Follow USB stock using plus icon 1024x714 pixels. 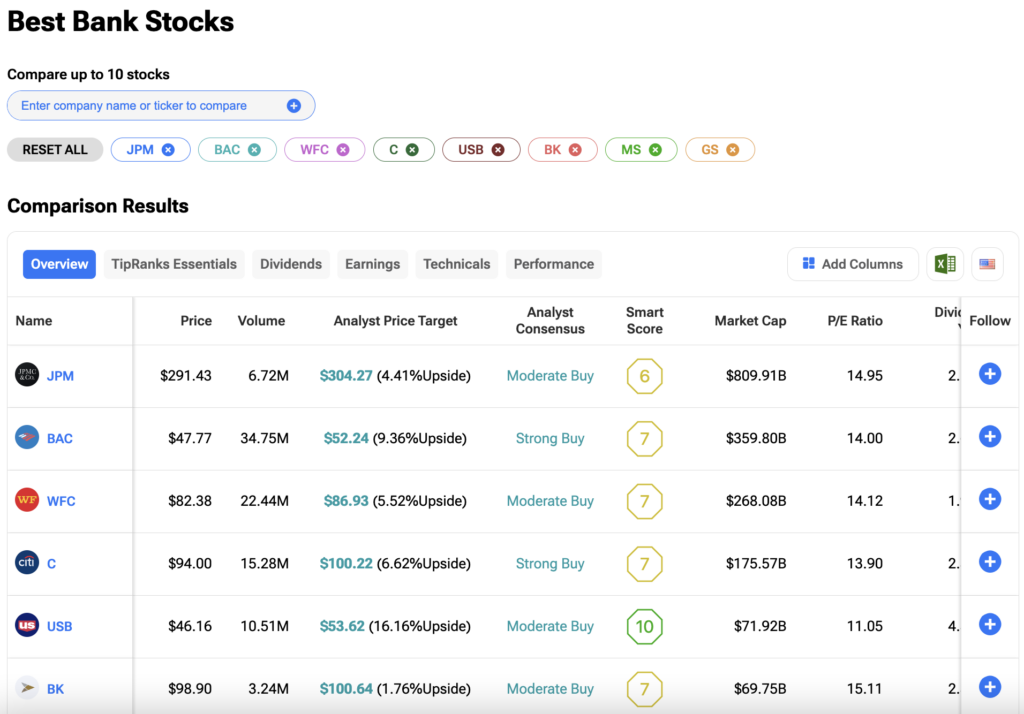[x=989, y=625]
